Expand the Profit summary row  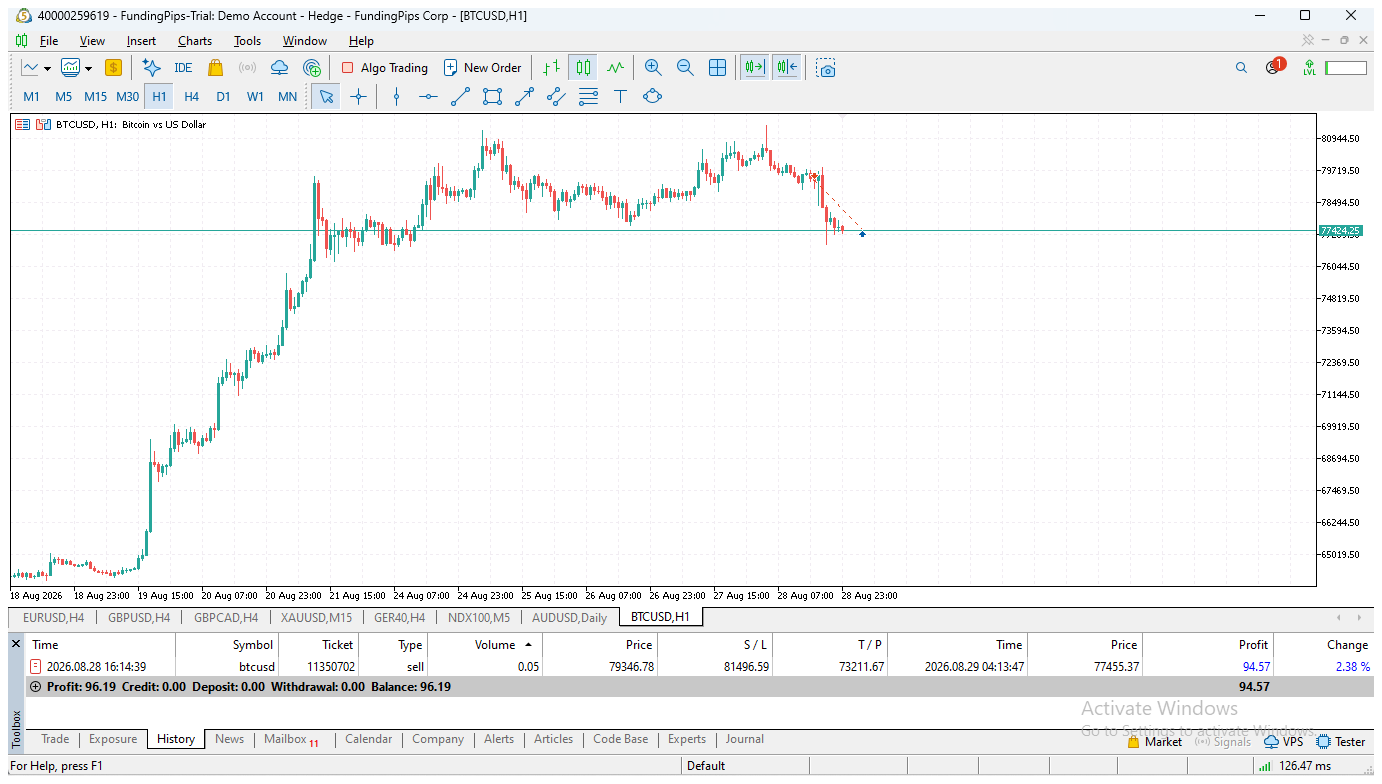click(x=36, y=687)
